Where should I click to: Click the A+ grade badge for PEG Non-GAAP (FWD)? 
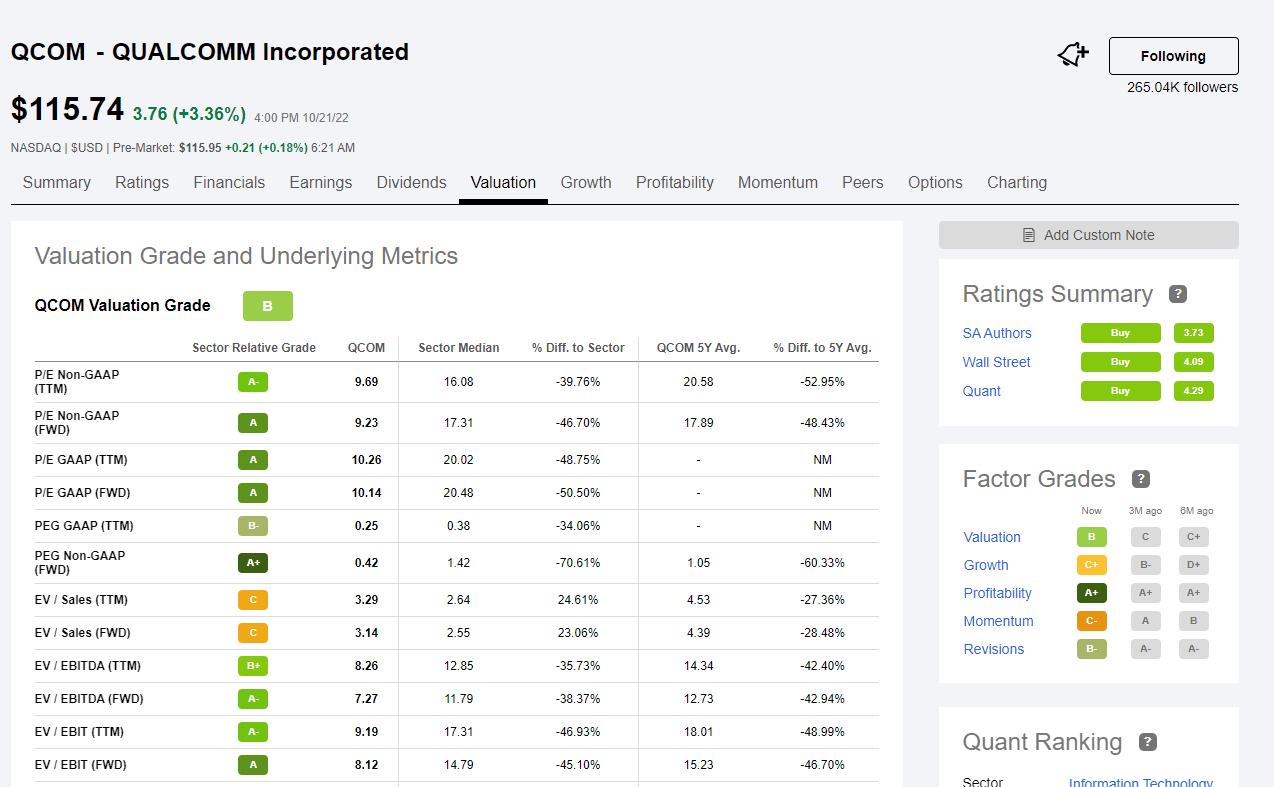[x=253, y=563]
